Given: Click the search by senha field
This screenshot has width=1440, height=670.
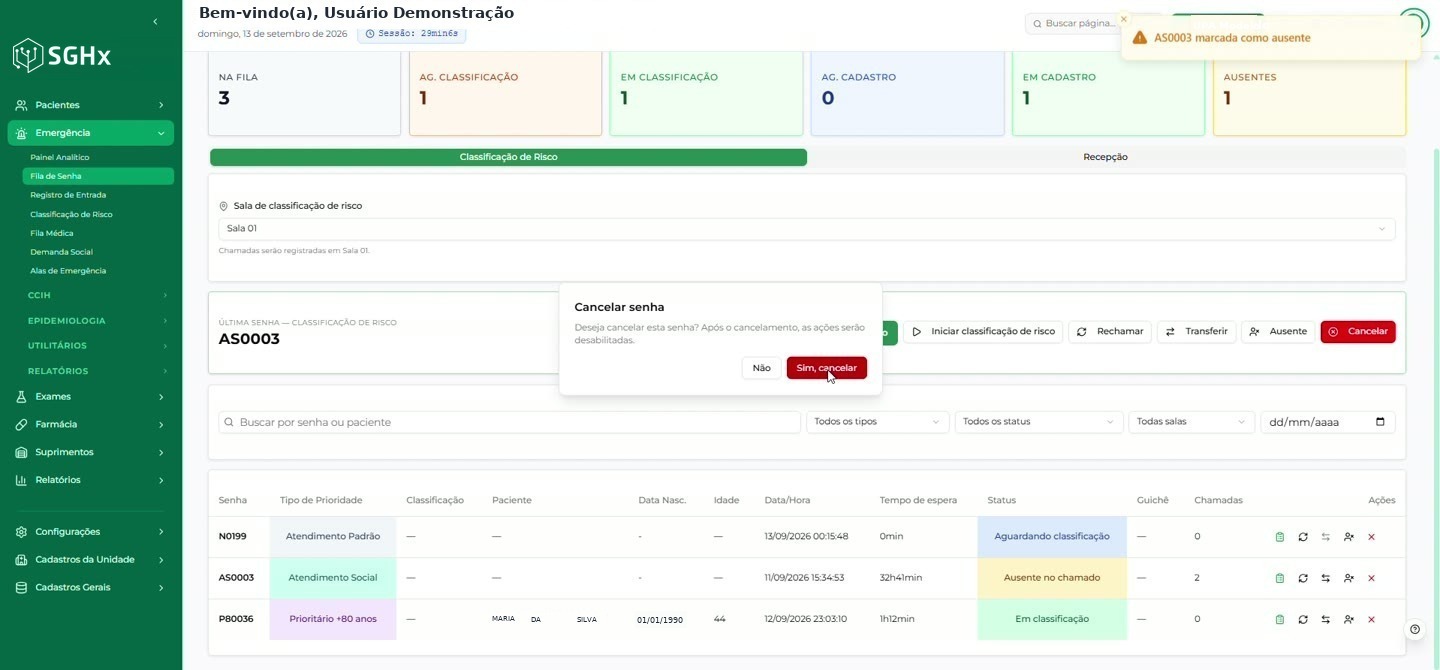Looking at the screenshot, I should tap(509, 422).
